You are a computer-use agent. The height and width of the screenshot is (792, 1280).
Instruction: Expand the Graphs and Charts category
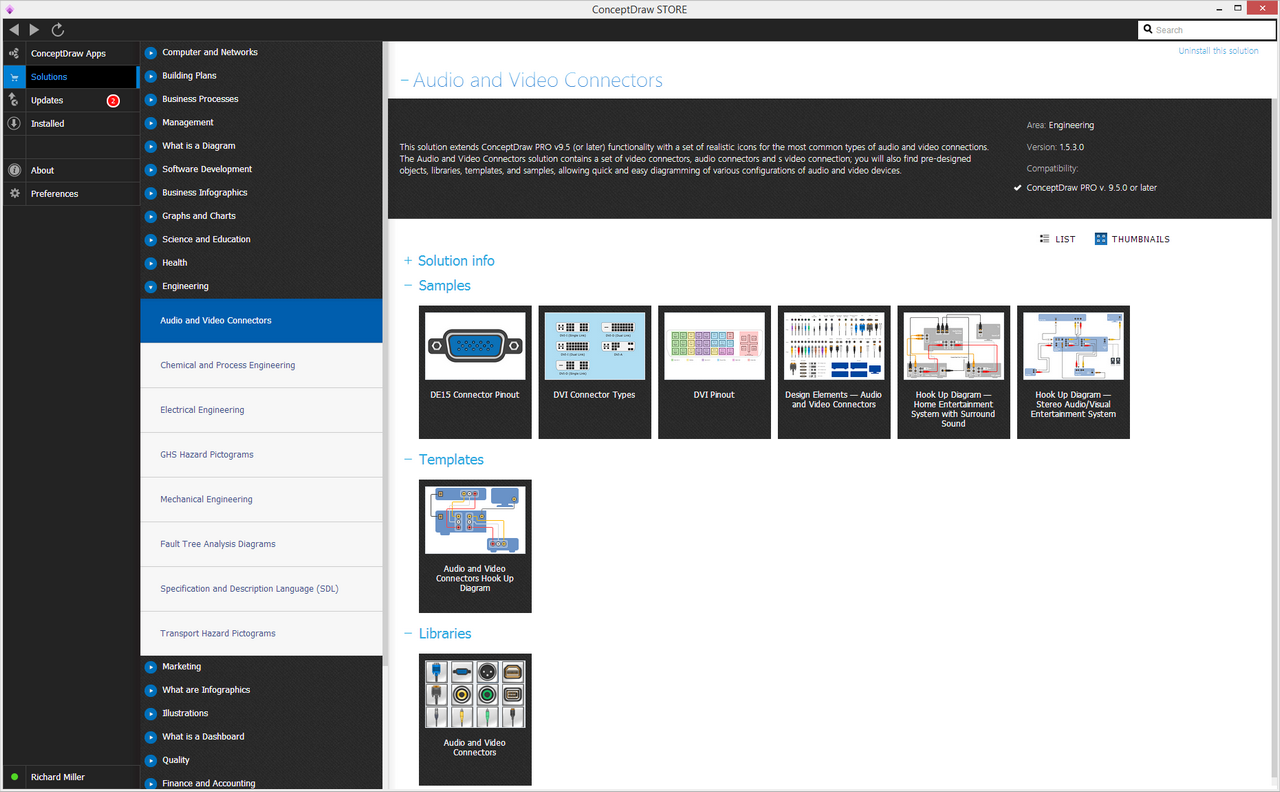click(151, 216)
